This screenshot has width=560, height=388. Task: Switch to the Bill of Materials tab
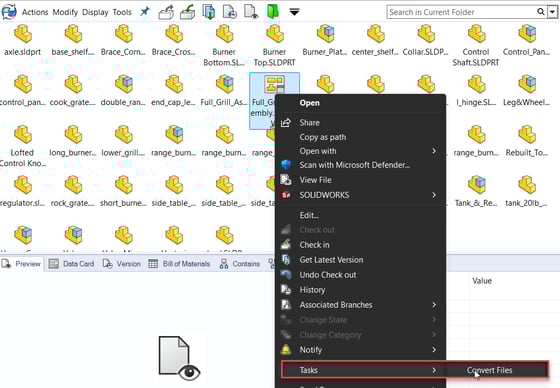tap(179, 264)
